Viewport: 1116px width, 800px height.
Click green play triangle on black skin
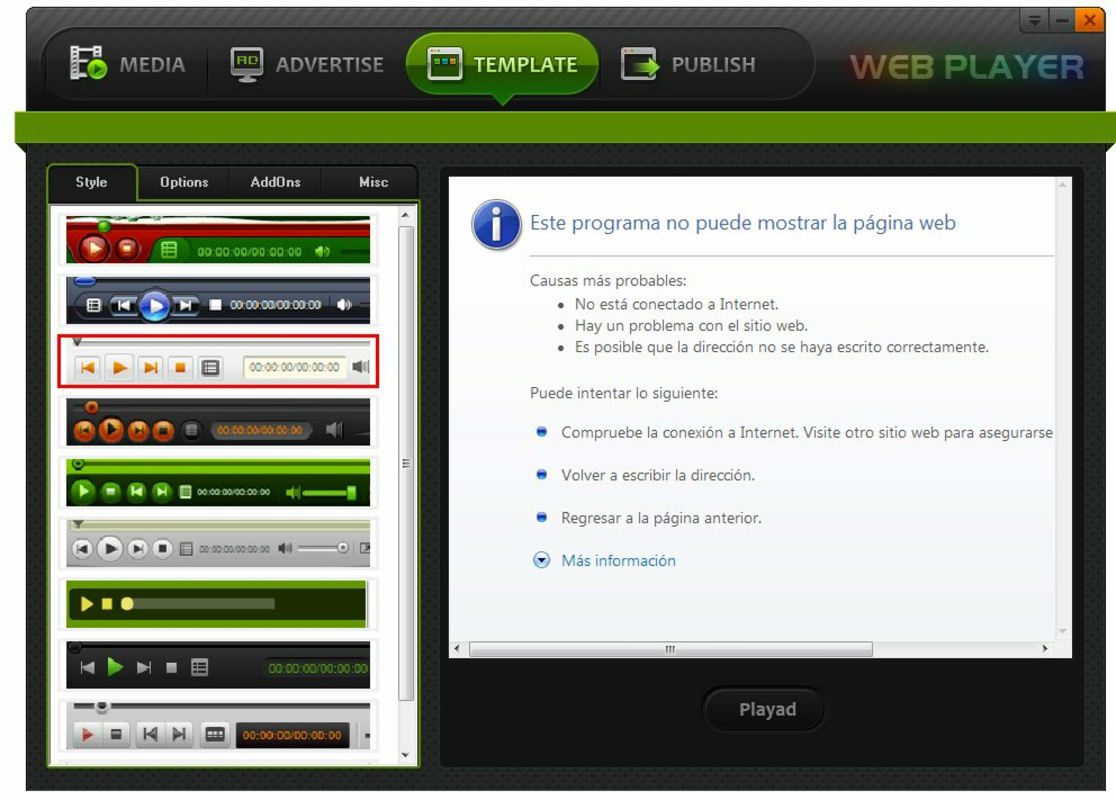pos(115,667)
